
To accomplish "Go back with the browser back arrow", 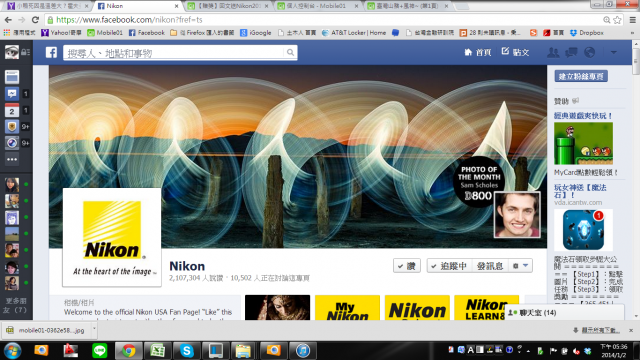I will pyautogui.click(x=8, y=20).
